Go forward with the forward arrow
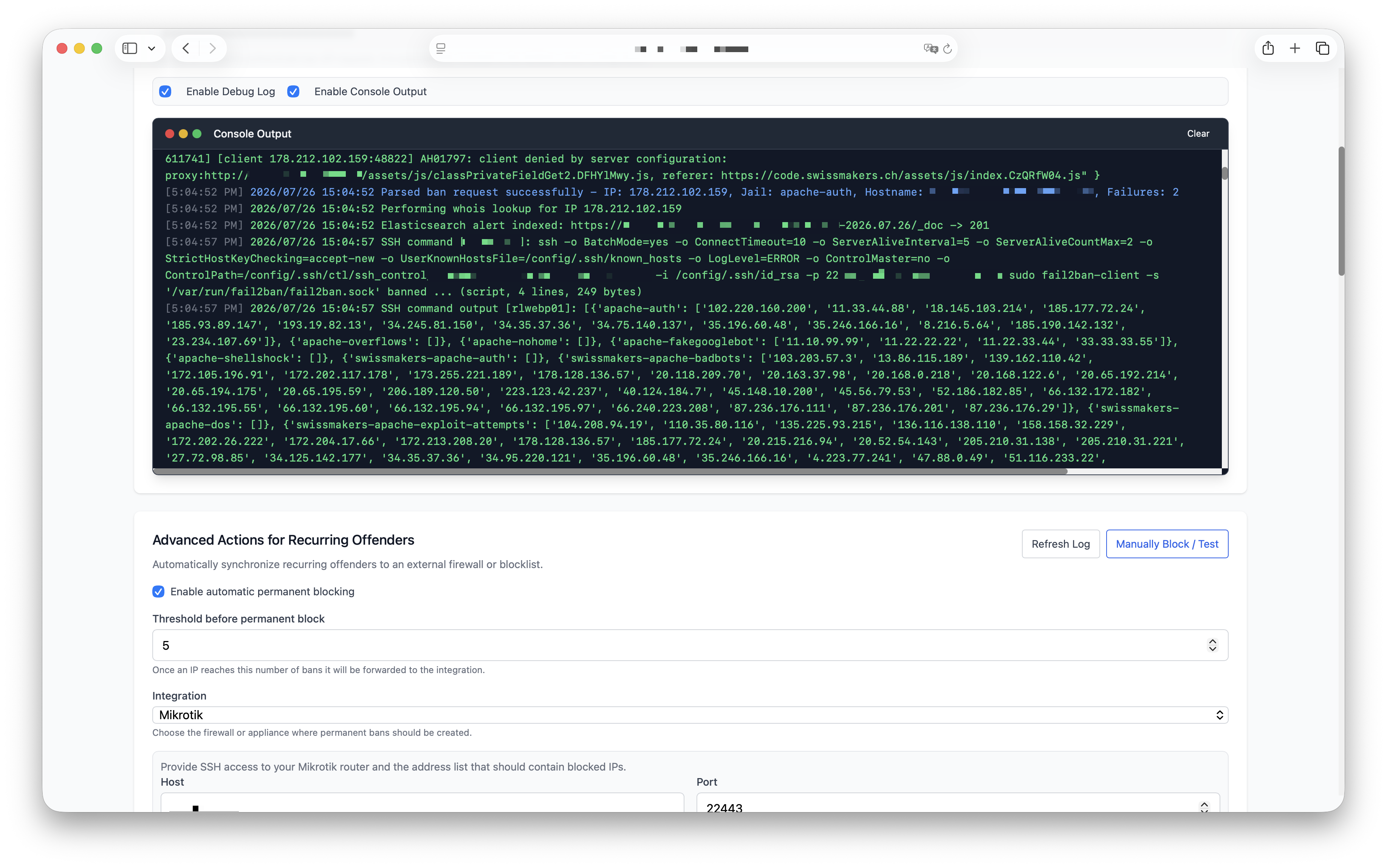This screenshot has height=868, width=1387. 212,48
